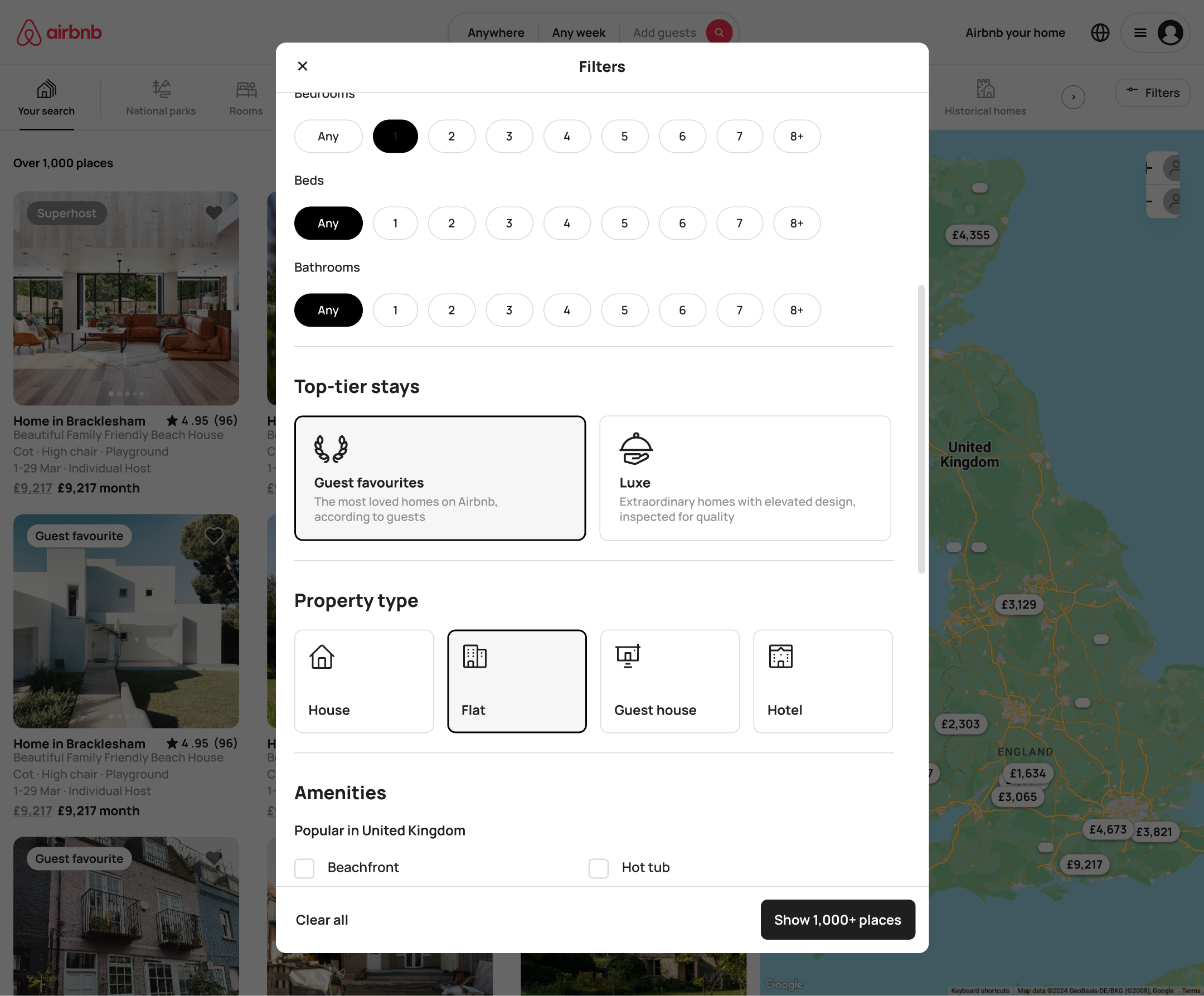The height and width of the screenshot is (996, 1204).
Task: Open the Historical homes category tab
Action: (x=984, y=98)
